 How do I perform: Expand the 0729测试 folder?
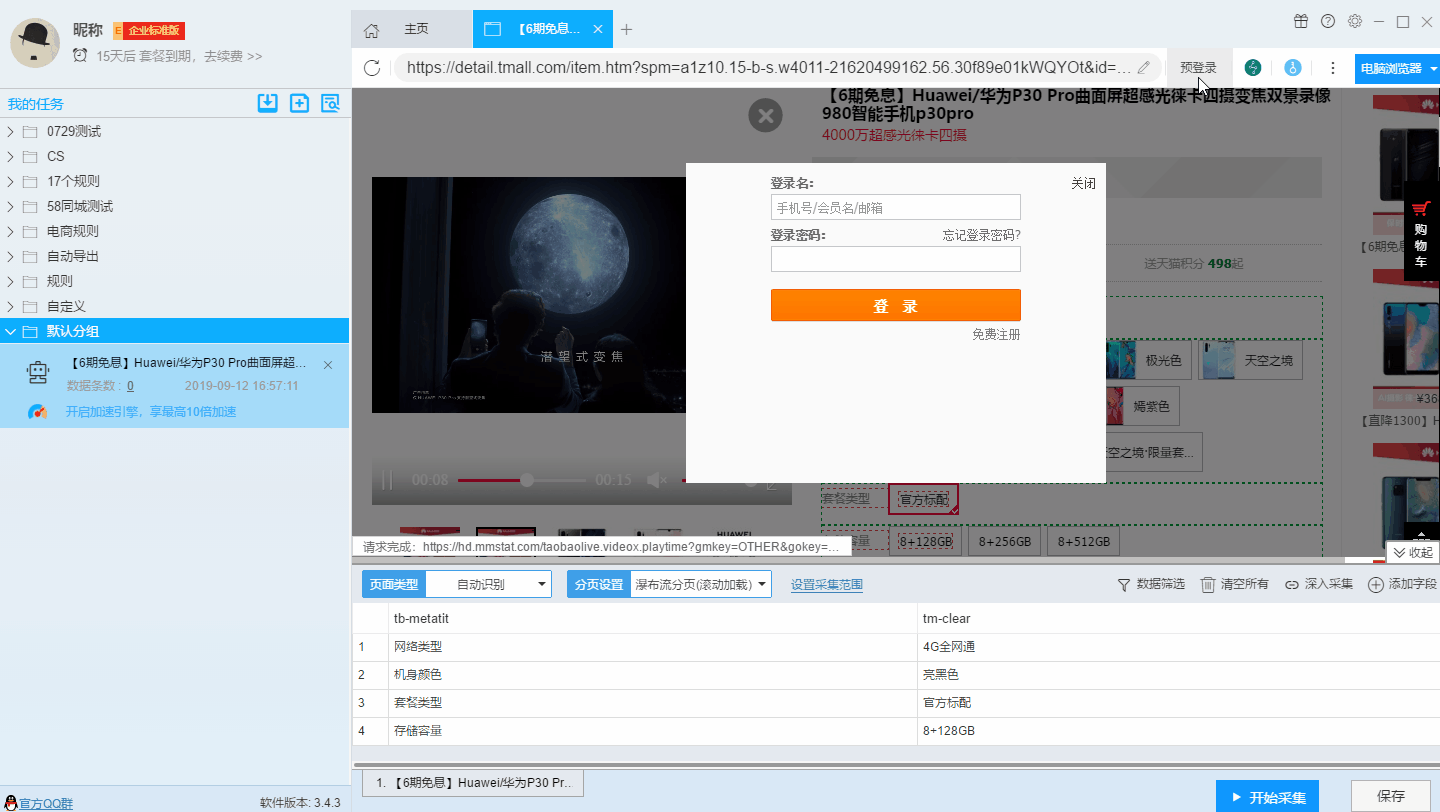pos(11,131)
